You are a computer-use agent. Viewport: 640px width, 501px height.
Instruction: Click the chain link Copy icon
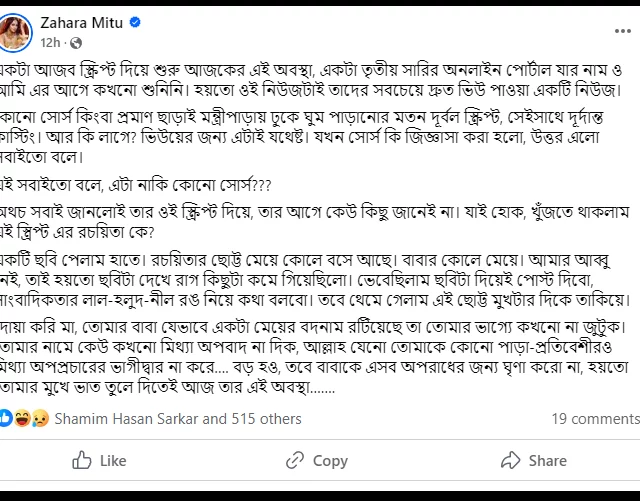pos(295,460)
